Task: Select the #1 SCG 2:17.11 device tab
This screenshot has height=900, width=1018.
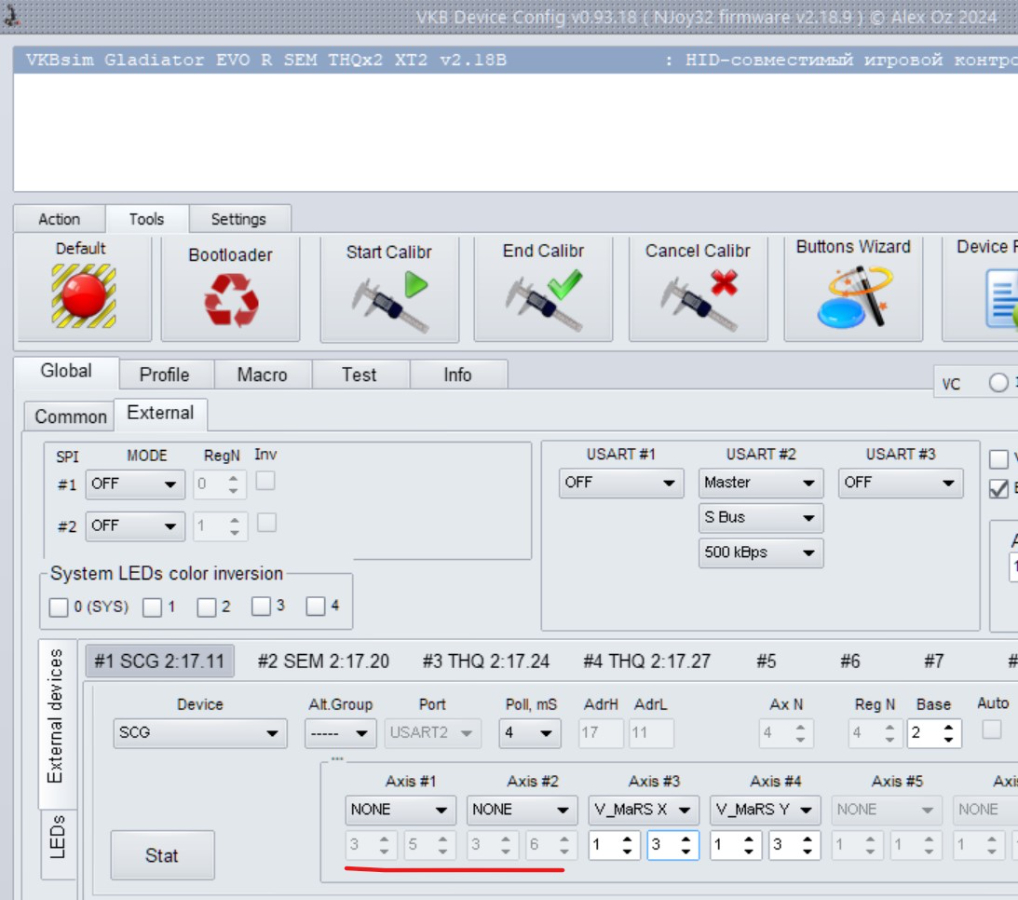Action: pyautogui.click(x=160, y=661)
